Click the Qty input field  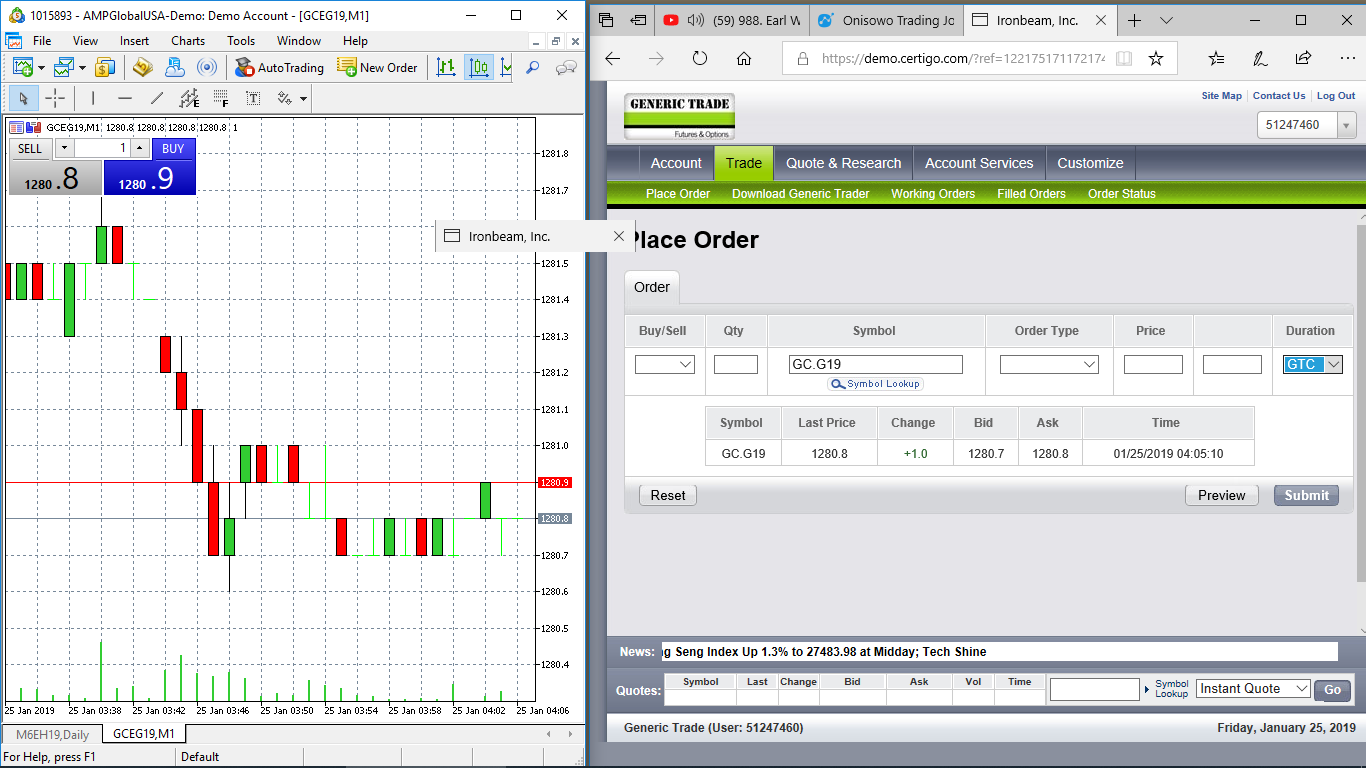click(x=736, y=365)
